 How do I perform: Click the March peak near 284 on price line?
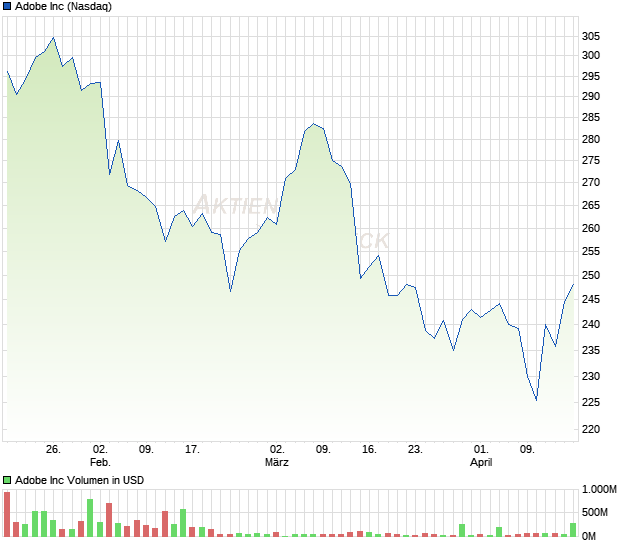[x=314, y=124]
